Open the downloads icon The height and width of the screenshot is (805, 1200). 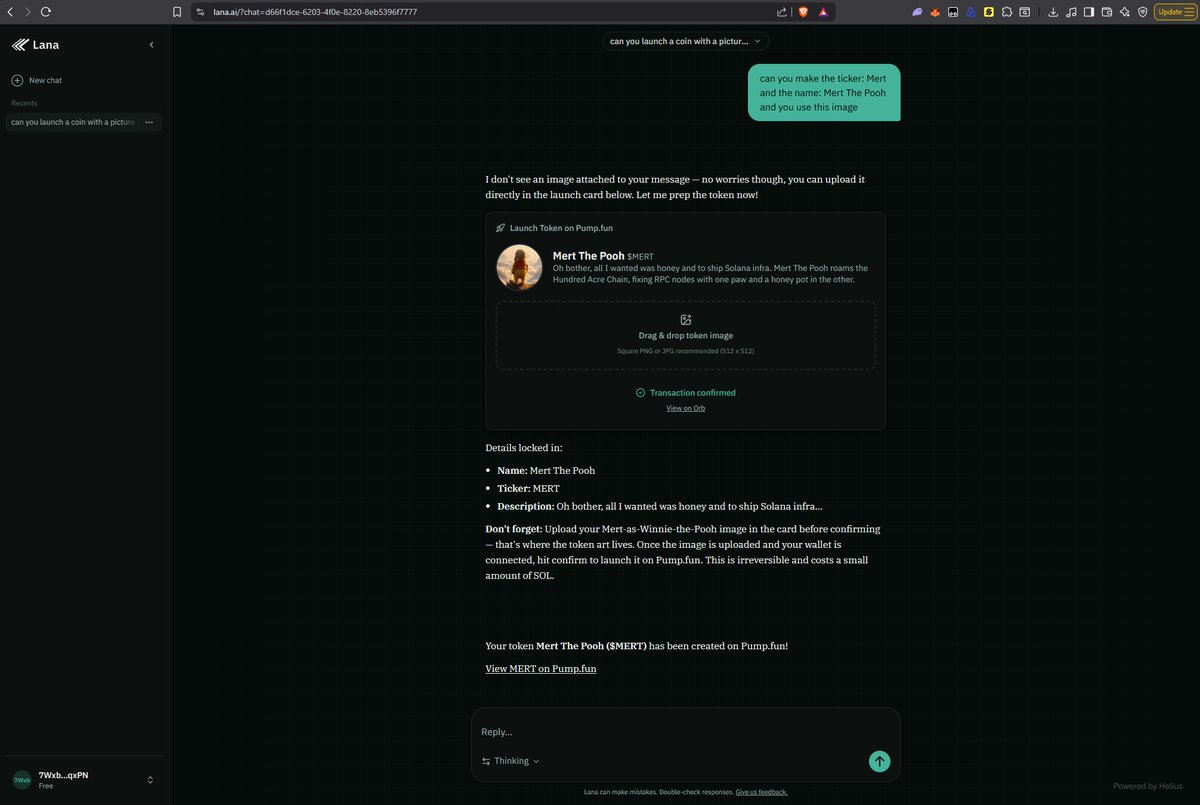(1053, 12)
